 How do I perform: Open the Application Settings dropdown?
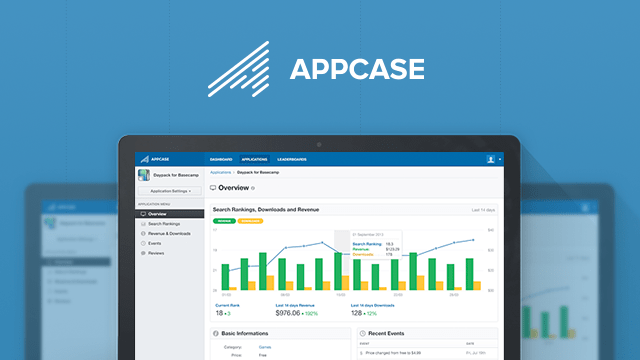click(x=170, y=191)
